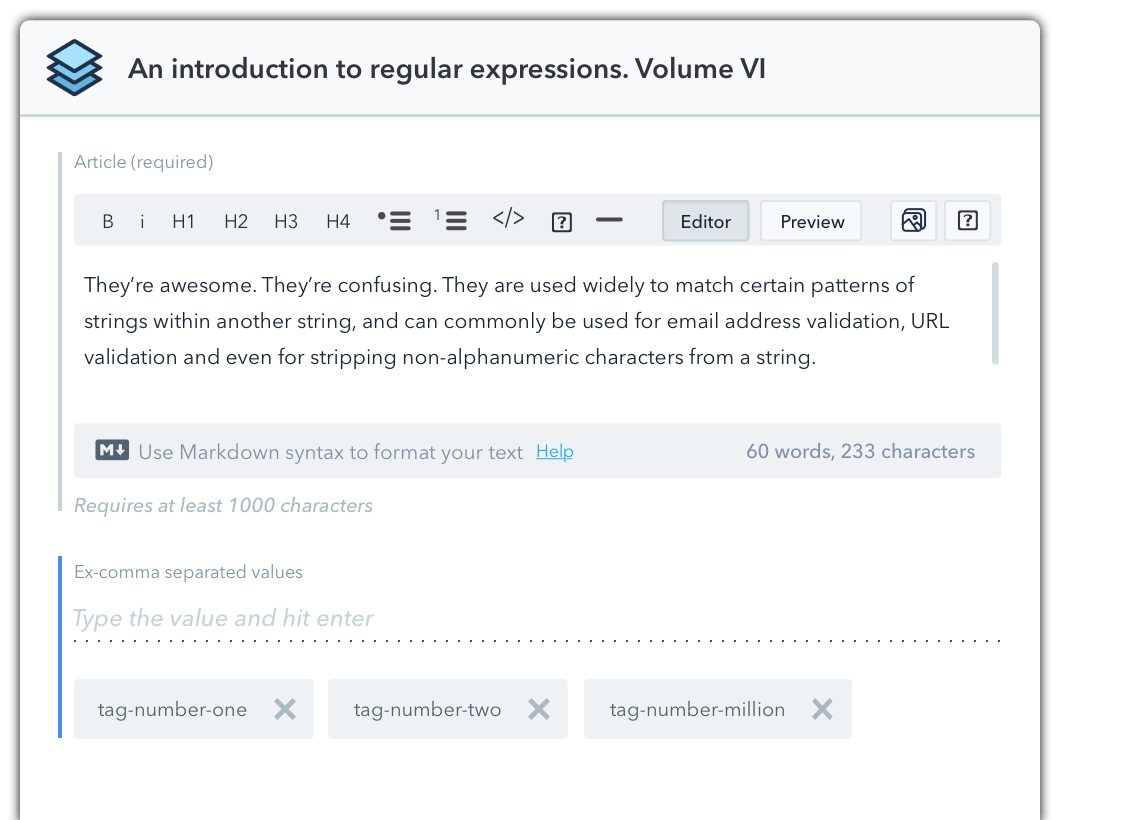The height and width of the screenshot is (820, 1140).
Task: Remove the tag-number-million tag
Action: point(822,709)
